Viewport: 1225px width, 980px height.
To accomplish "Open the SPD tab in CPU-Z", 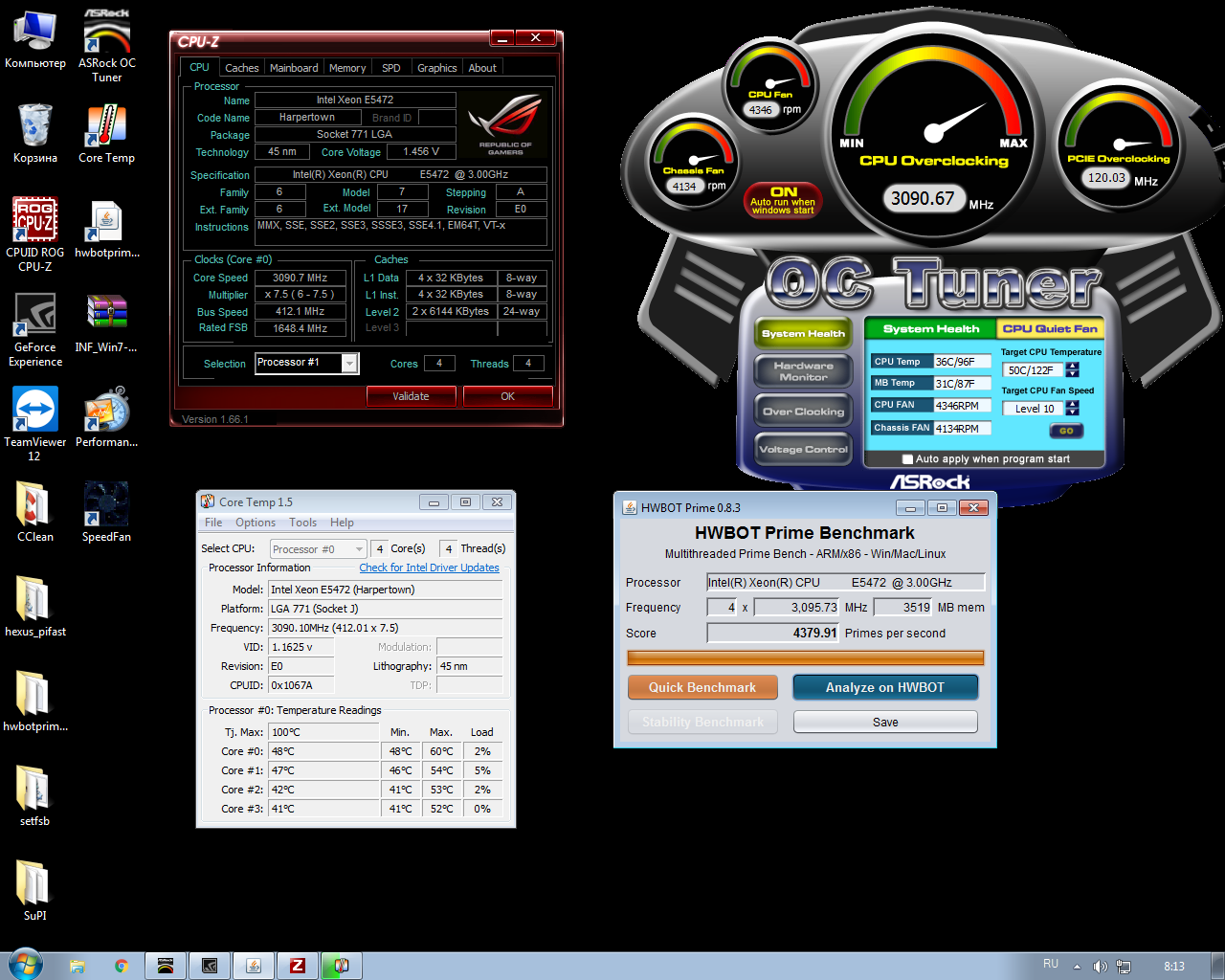I will click(391, 68).
